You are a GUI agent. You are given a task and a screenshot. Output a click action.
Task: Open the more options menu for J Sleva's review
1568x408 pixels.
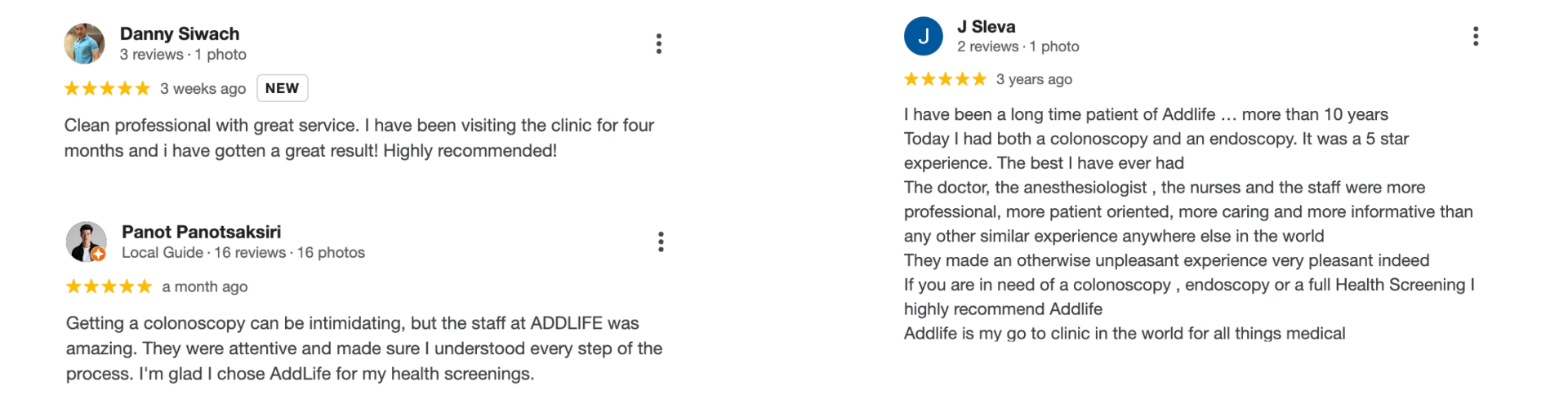[x=1475, y=36]
